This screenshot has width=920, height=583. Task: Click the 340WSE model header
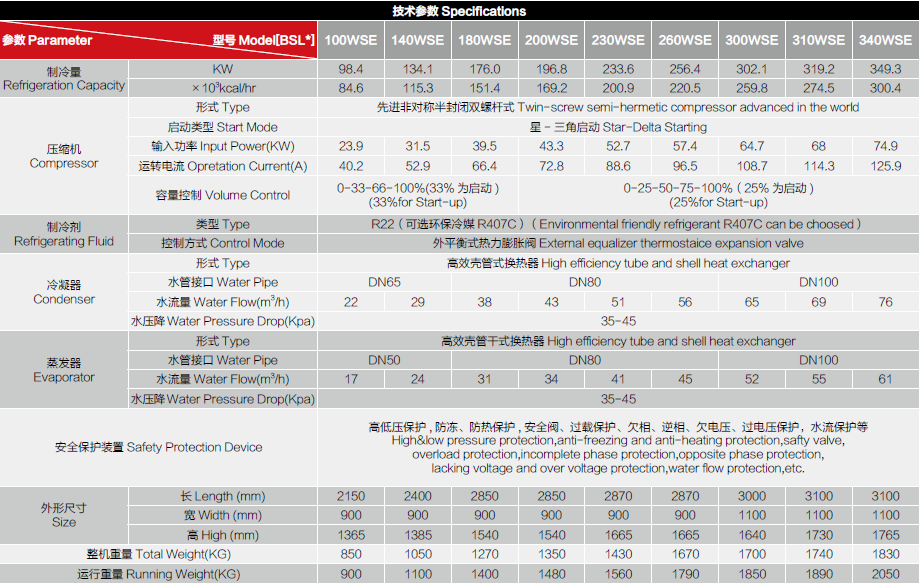(x=885, y=40)
